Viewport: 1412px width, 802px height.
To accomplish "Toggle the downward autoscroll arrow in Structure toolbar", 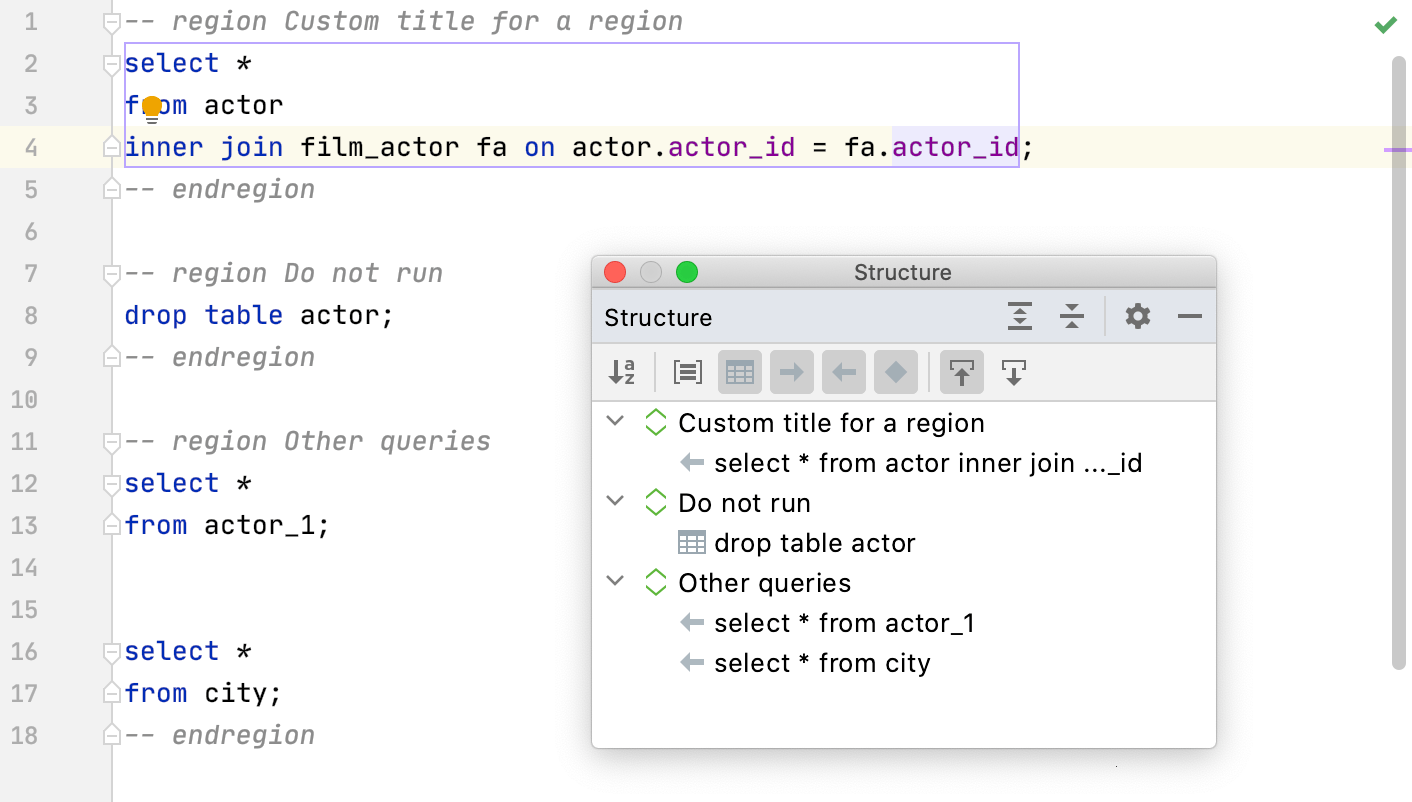I will (1013, 372).
